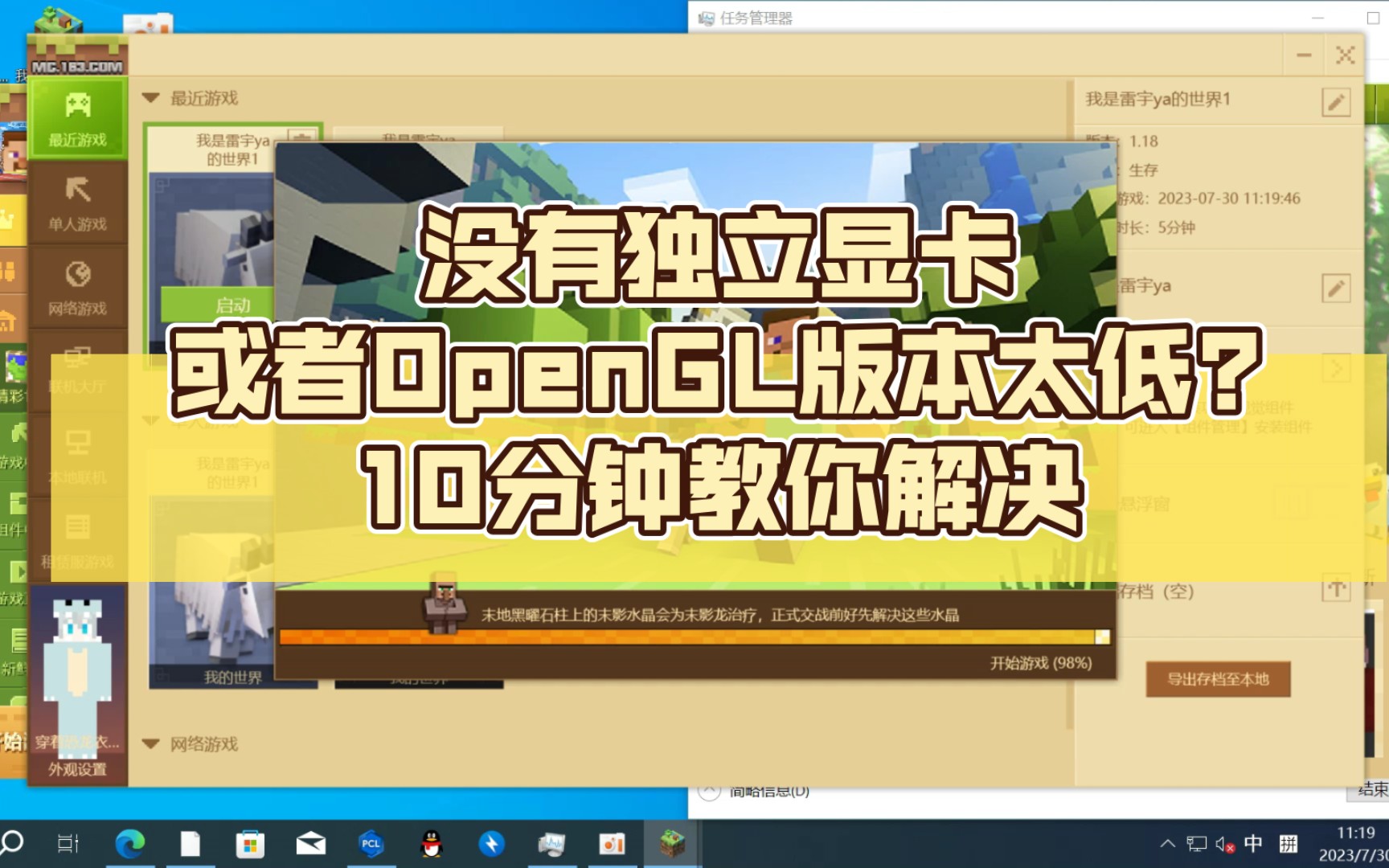
Task: Open PCL launcher from taskbar
Action: (371, 844)
